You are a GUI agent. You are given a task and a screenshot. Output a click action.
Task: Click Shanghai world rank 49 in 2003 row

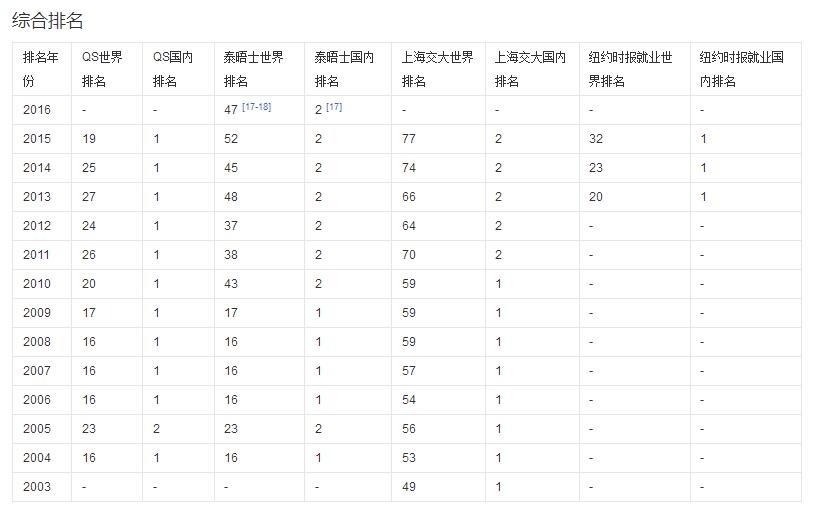coord(409,486)
